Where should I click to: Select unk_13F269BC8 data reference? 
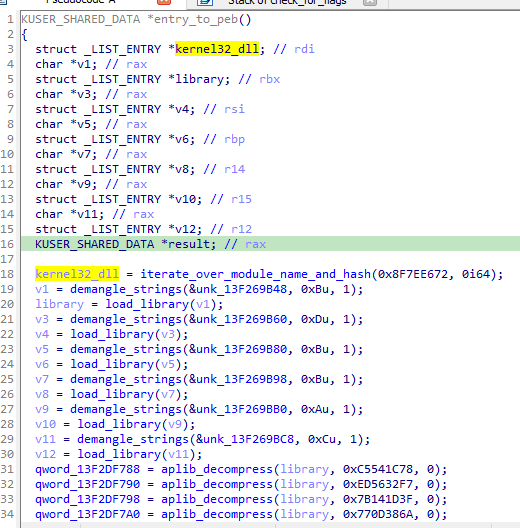(249, 439)
